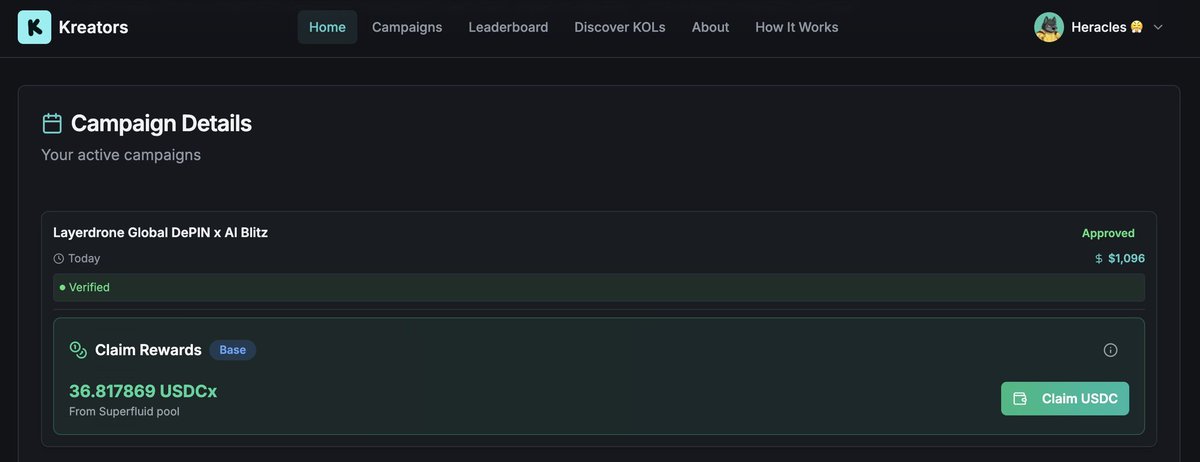Click the Today date label
The width and height of the screenshot is (1200, 462).
click(x=84, y=258)
